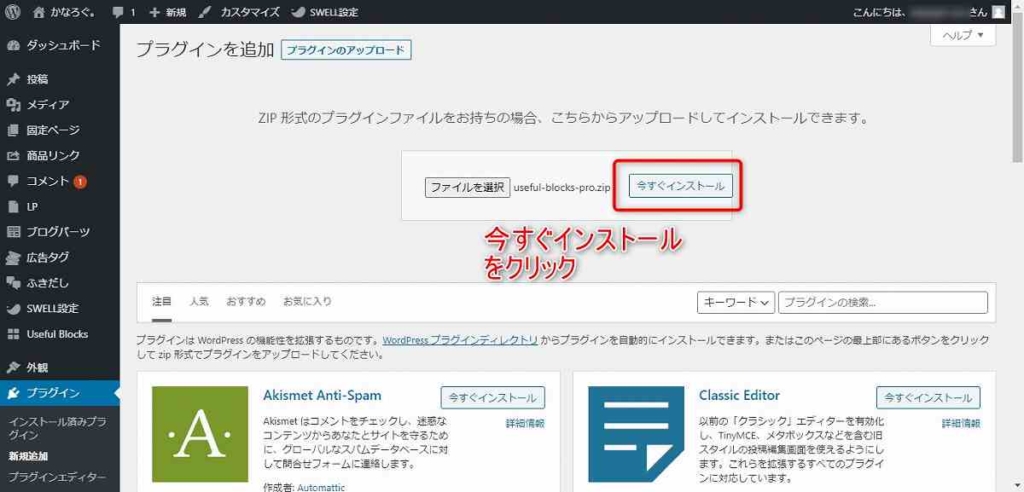The height and width of the screenshot is (492, 1024).
Task: Click the プラグインの検索 search field
Action: coord(883,302)
